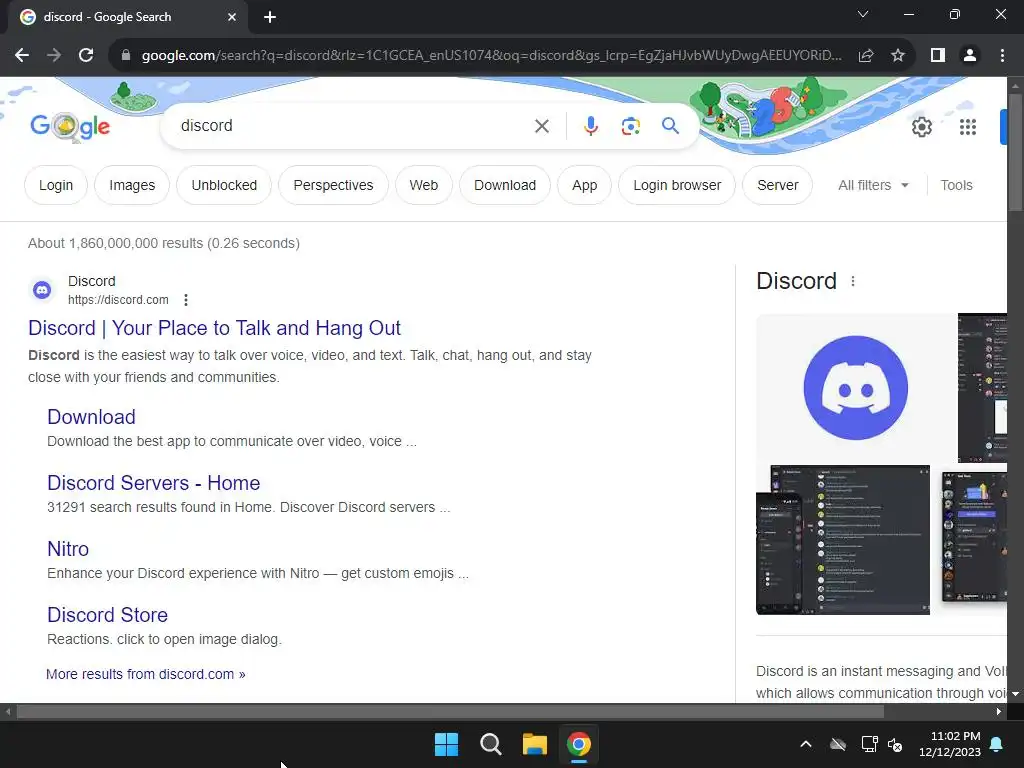This screenshot has height=768, width=1024.
Task: Open a new browser tab
Action: click(270, 17)
